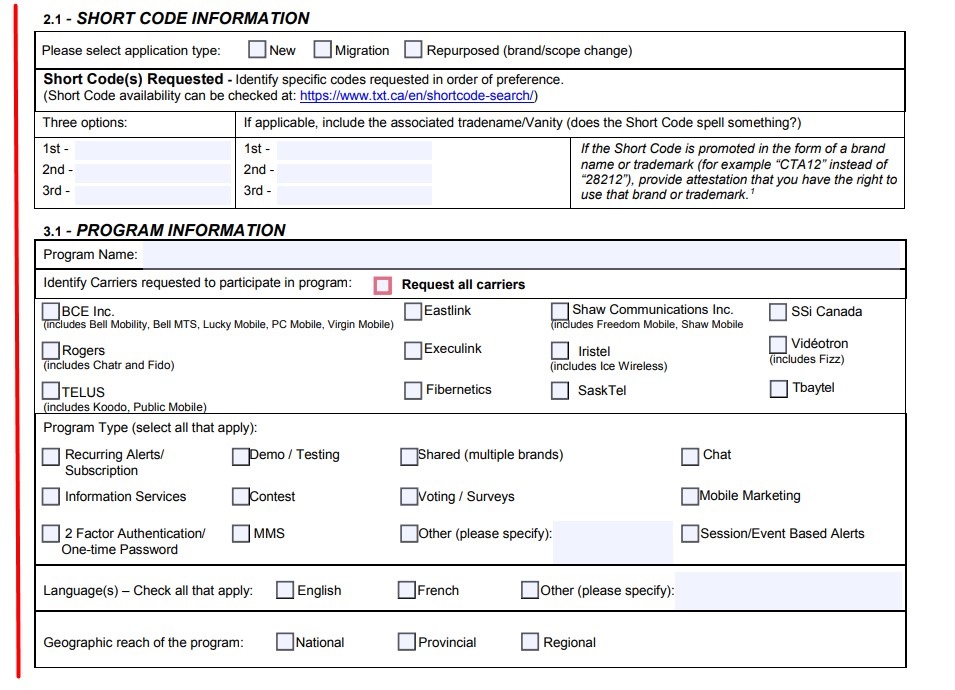Tick the Shaw Communications Inc. checkbox
This screenshot has width=955, height=690.
click(x=560, y=311)
